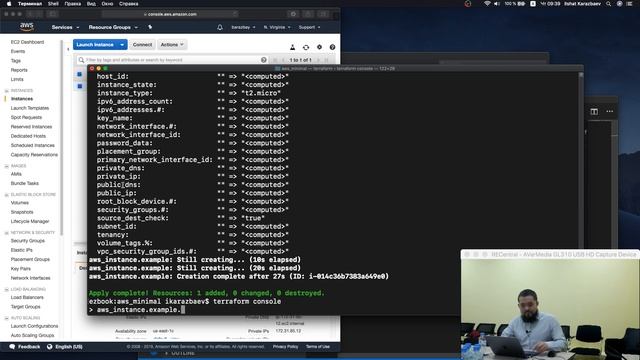640x360 pixels.
Task: Expand the Services menu
Action: click(65, 27)
